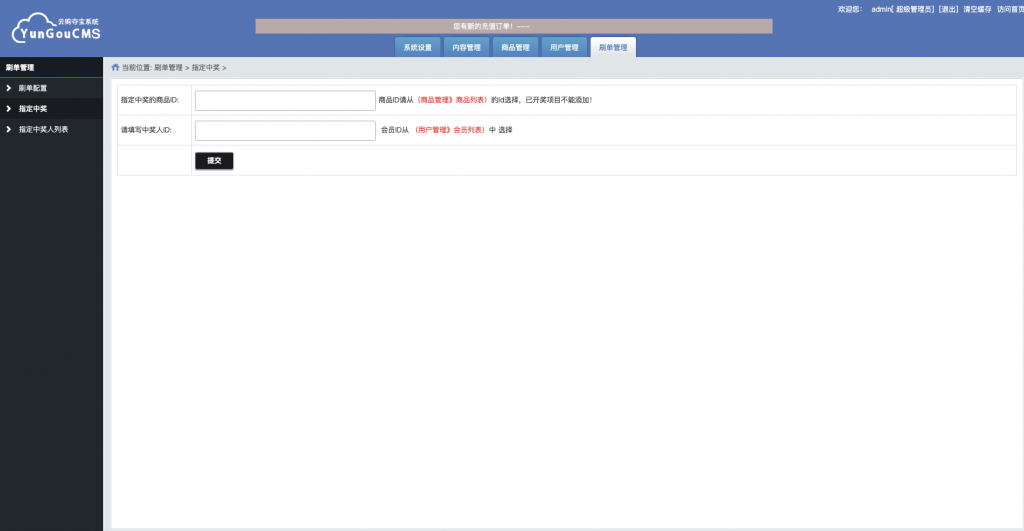Expand the 指定中奖人列表 chevron arrow
This screenshot has width=1024, height=531.
tap(8, 129)
